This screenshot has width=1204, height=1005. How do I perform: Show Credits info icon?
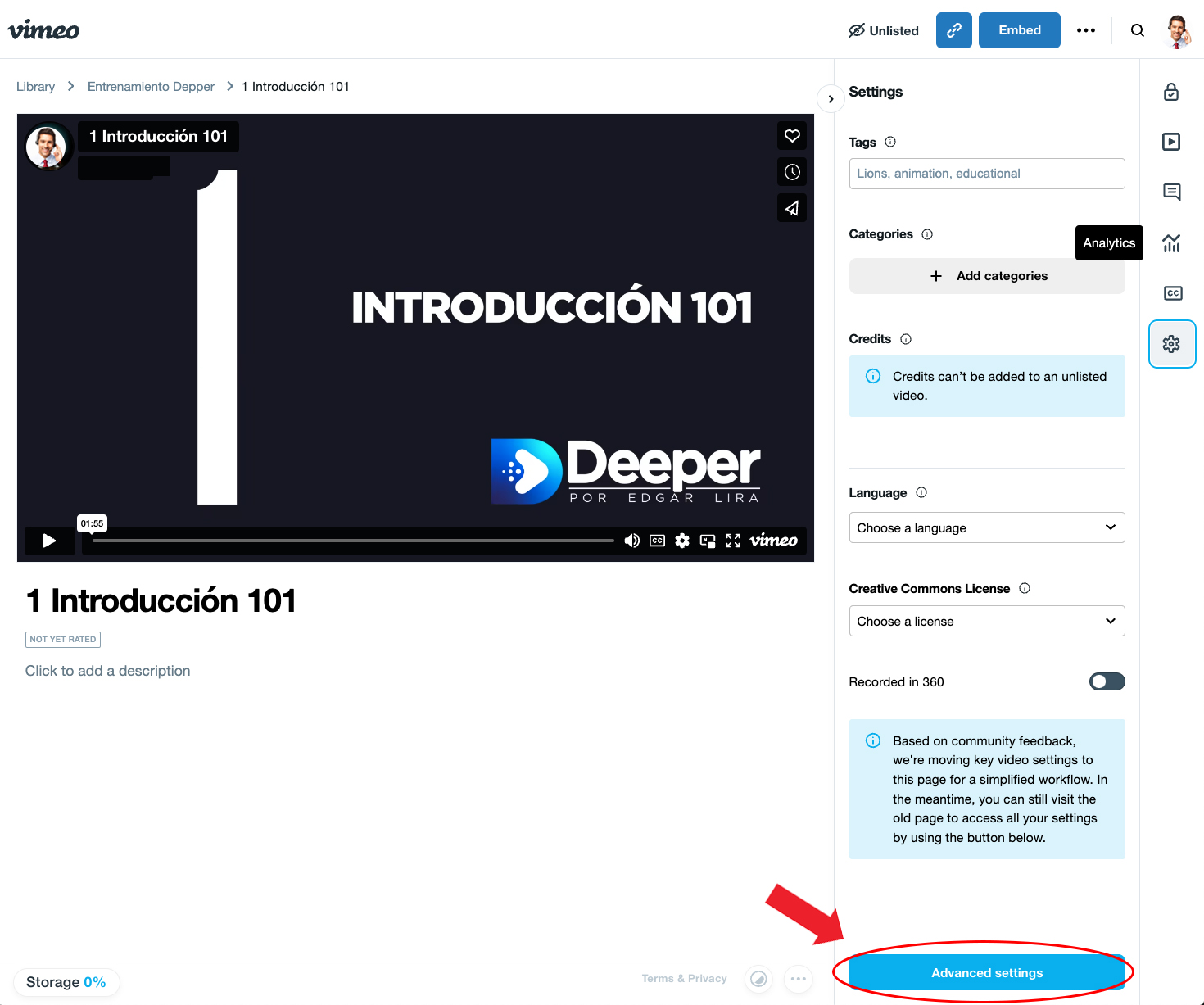(906, 339)
